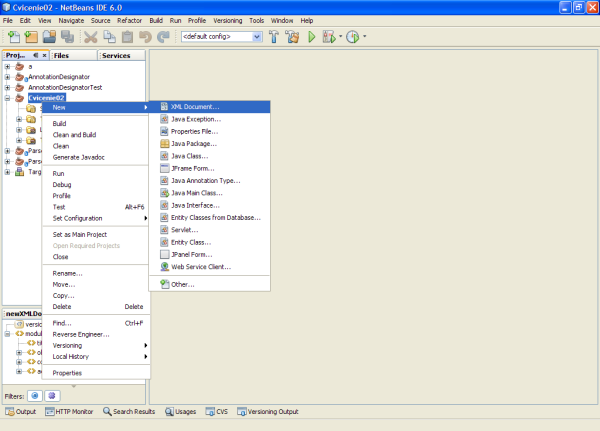
Task: Open the Versioning menu in menu bar
Action: click(x=228, y=21)
